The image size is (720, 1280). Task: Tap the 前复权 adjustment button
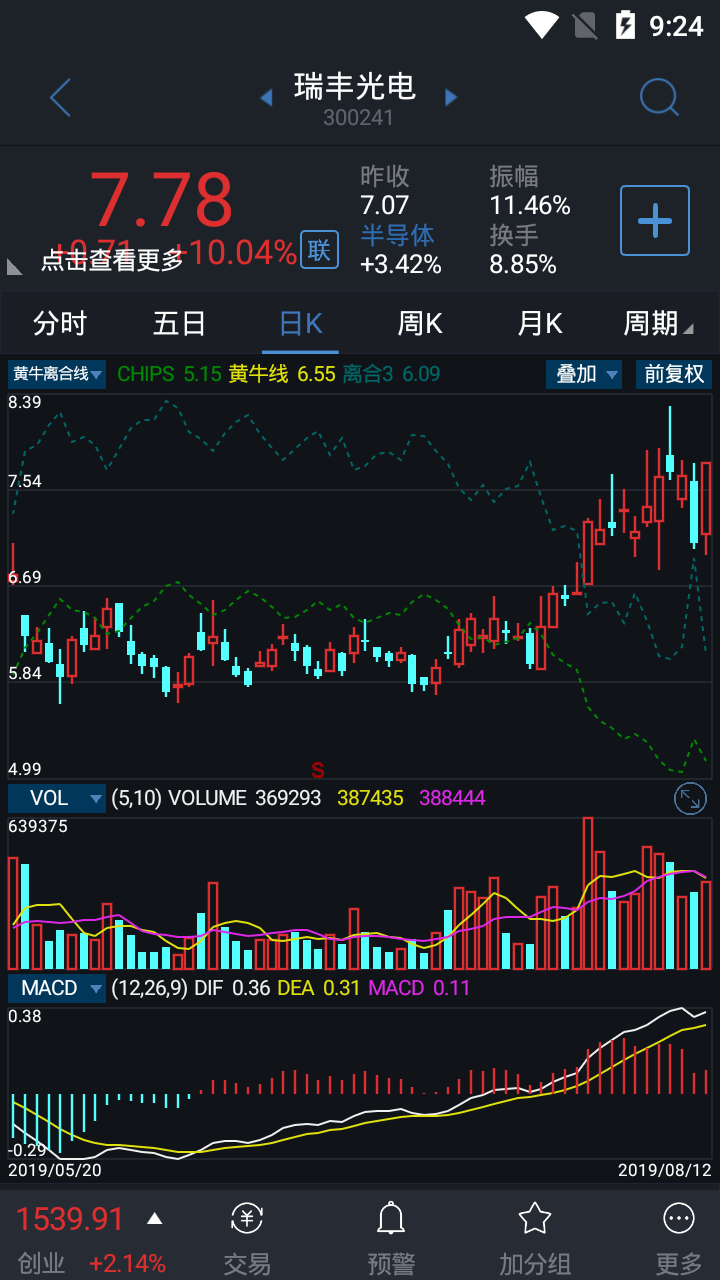point(674,375)
